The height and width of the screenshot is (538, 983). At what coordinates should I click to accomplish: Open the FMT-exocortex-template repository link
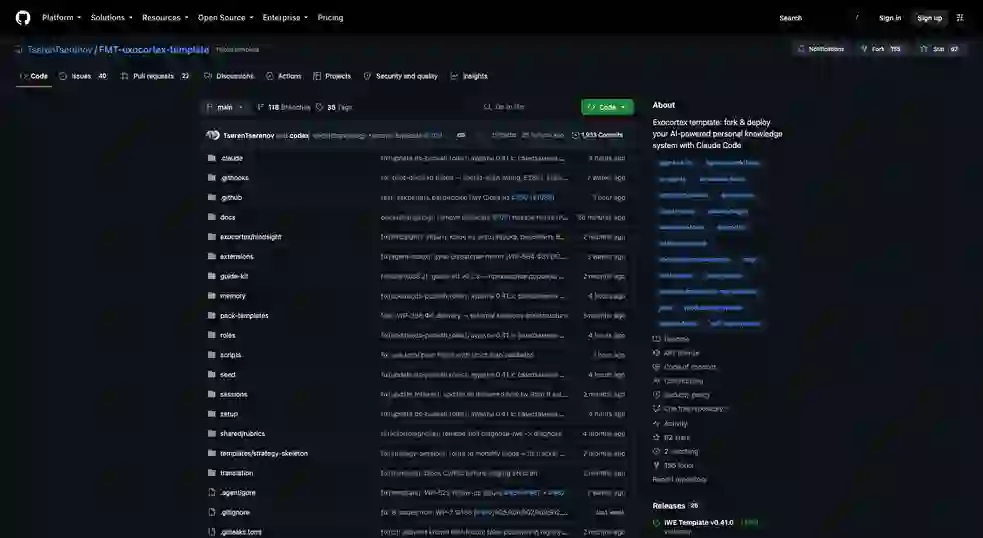(x=154, y=50)
